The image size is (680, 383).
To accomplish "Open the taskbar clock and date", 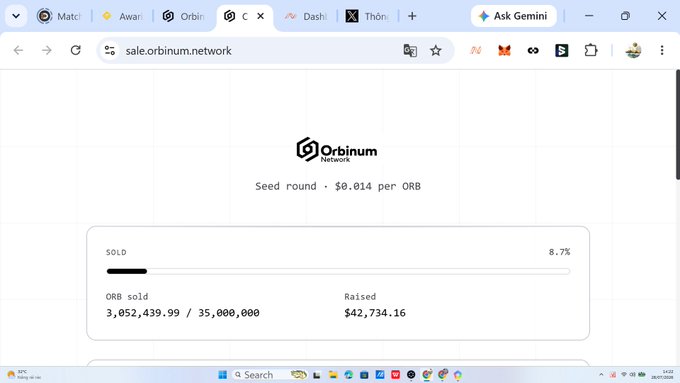I will pos(662,375).
